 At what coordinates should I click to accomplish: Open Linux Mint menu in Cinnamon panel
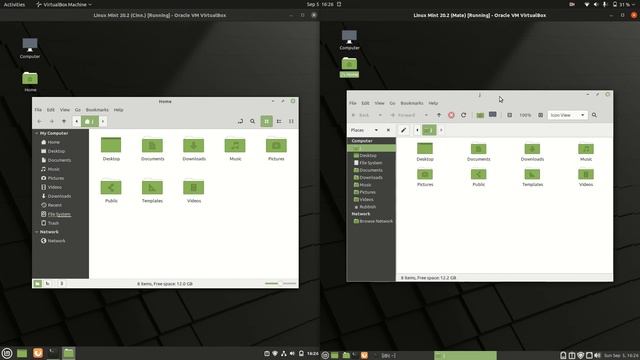coord(7,353)
